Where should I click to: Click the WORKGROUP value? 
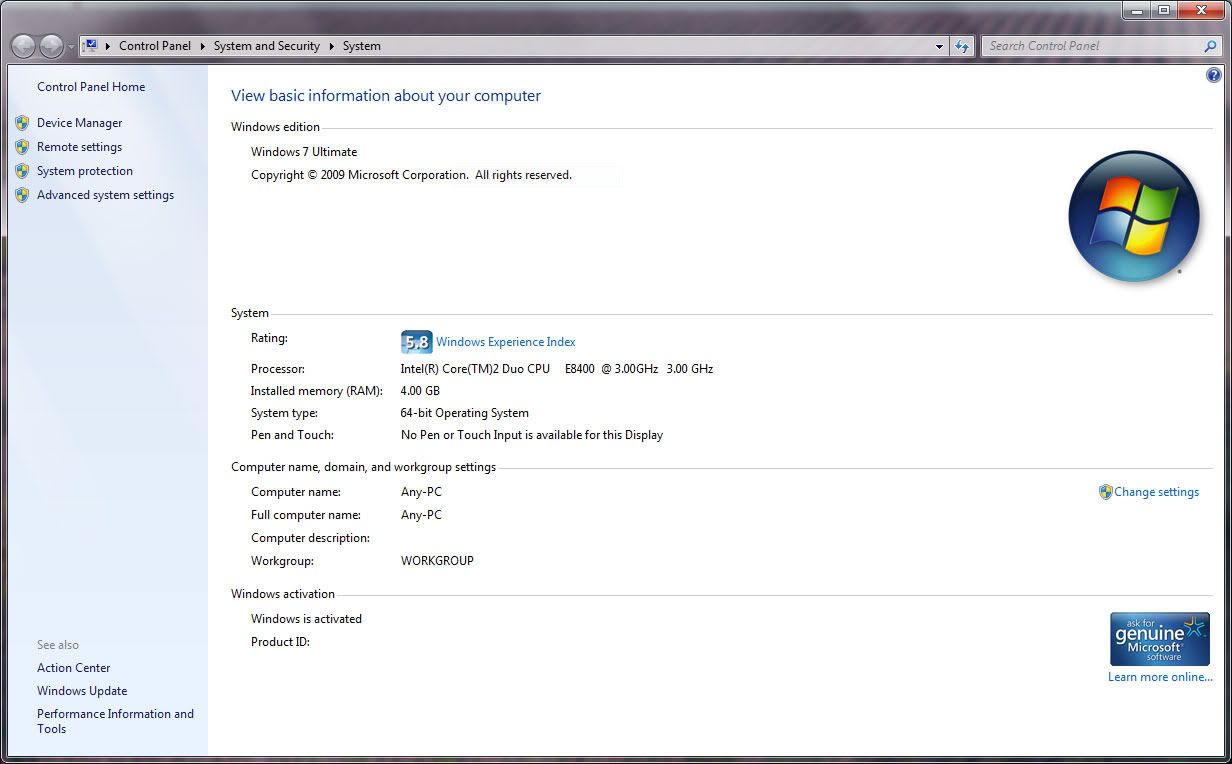437,561
